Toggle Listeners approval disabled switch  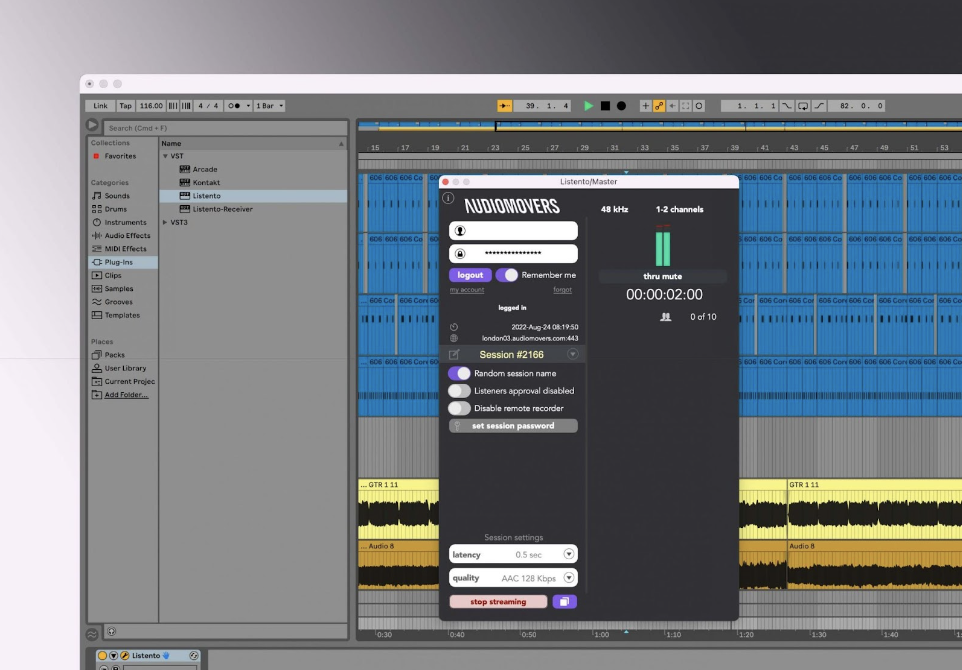point(459,391)
